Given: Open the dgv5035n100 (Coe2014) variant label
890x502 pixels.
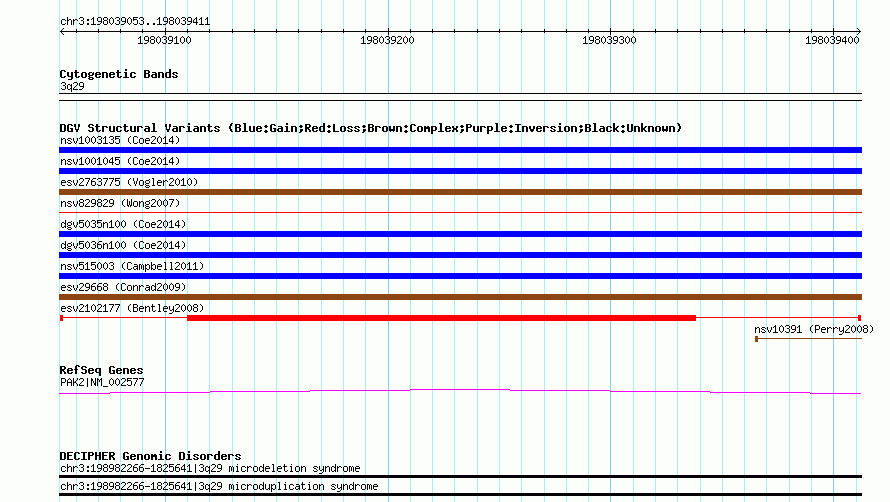Looking at the screenshot, I should click(123, 224).
